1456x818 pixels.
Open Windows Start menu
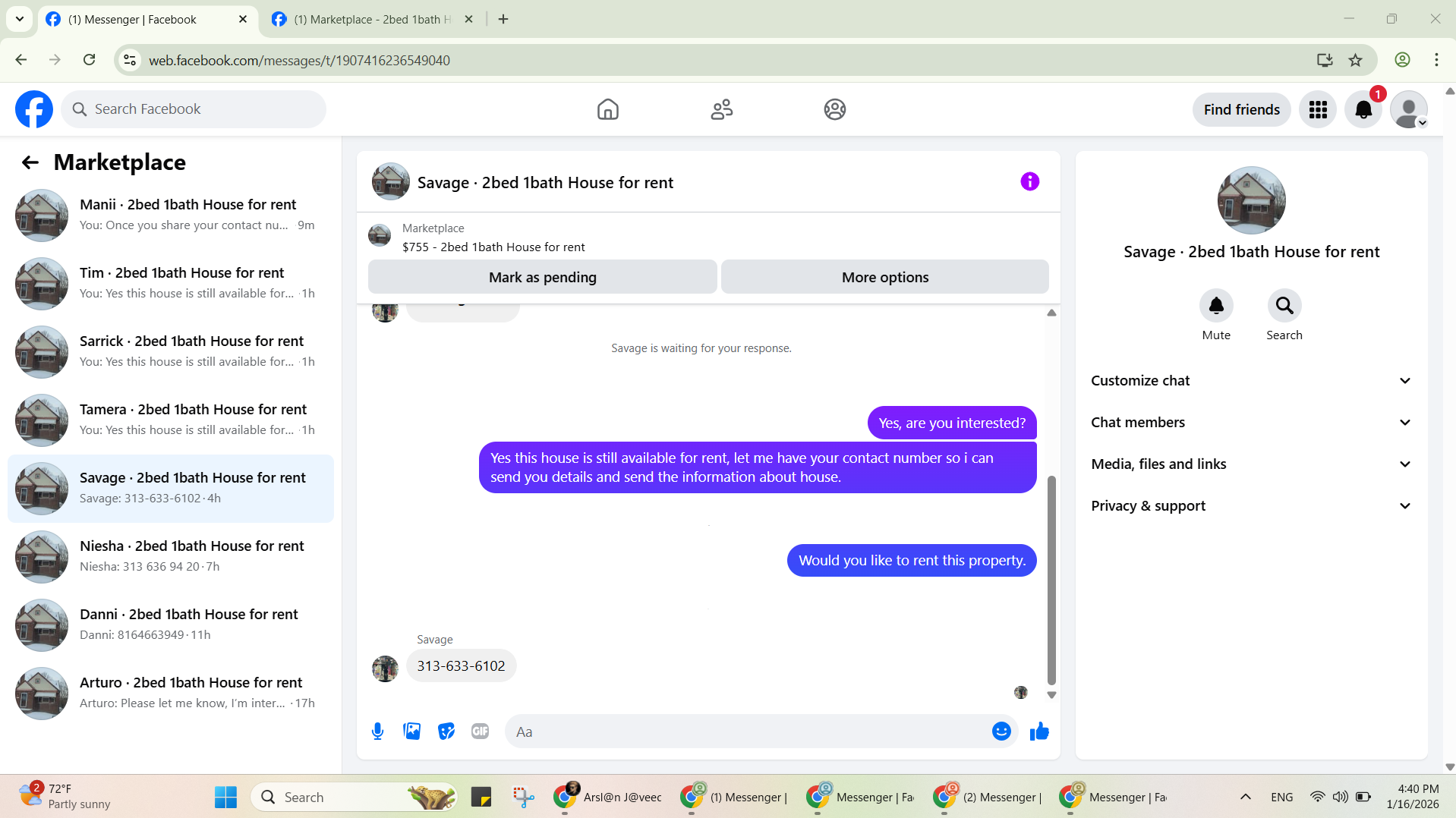tap(225, 797)
